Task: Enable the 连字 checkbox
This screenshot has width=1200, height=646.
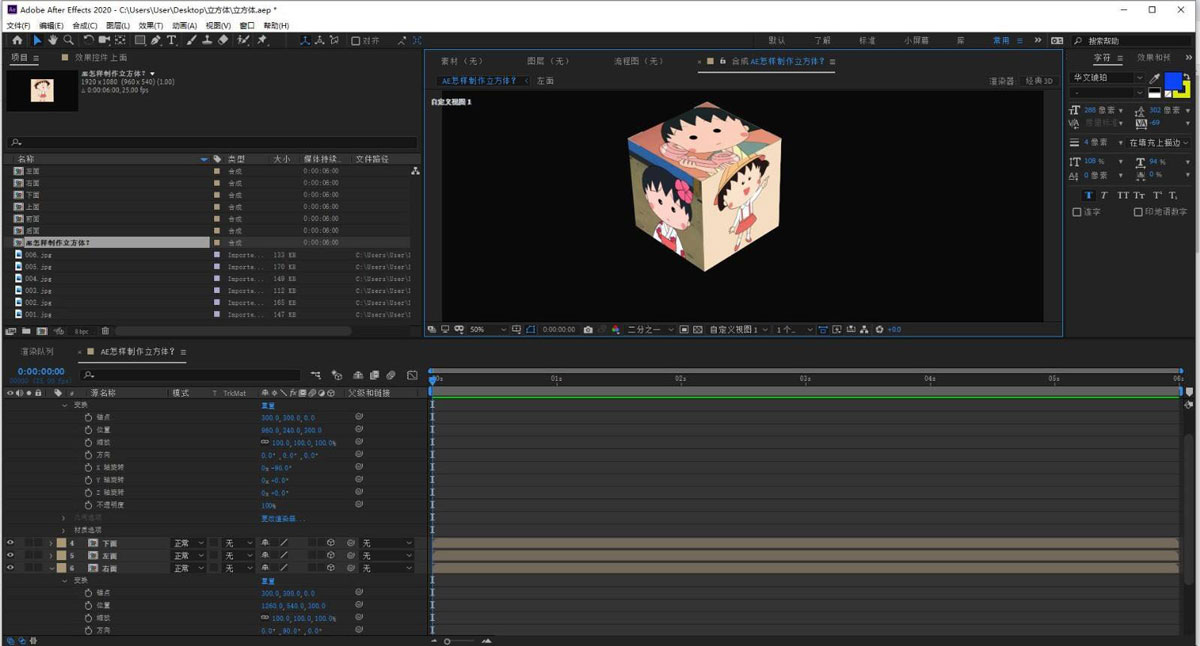Action: pos(1077,212)
